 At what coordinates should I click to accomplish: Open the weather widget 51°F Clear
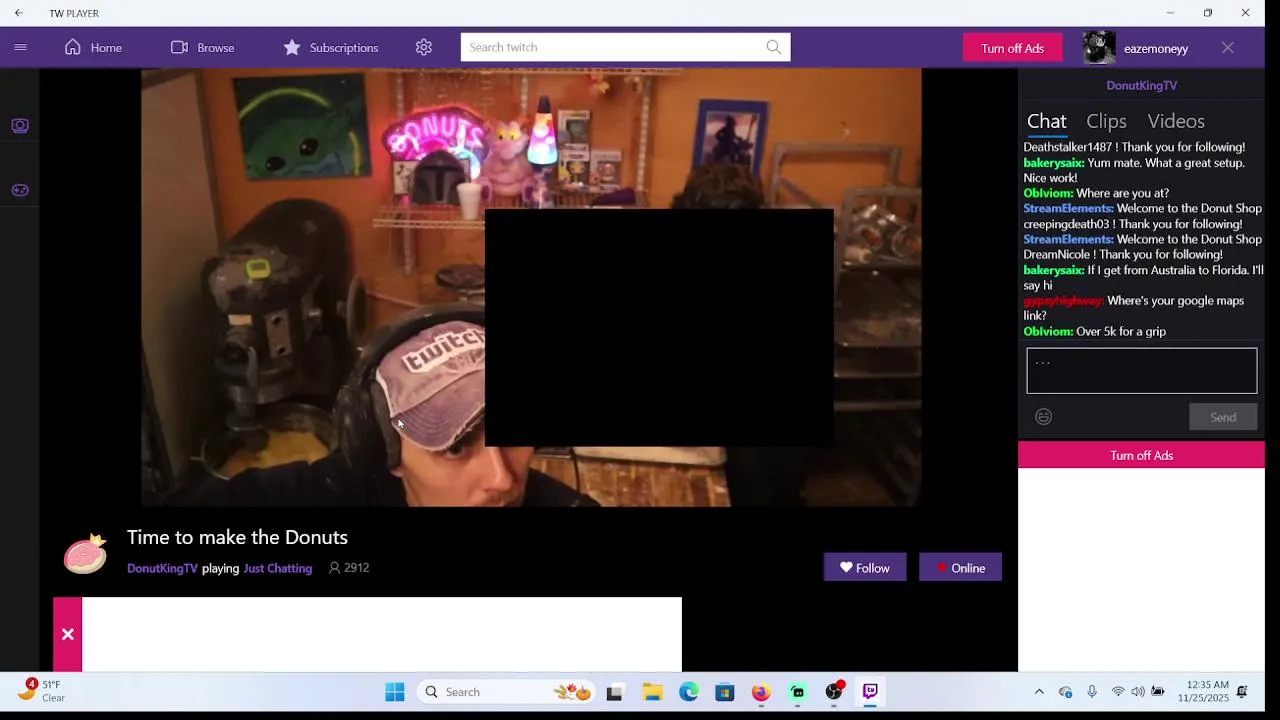click(40, 691)
